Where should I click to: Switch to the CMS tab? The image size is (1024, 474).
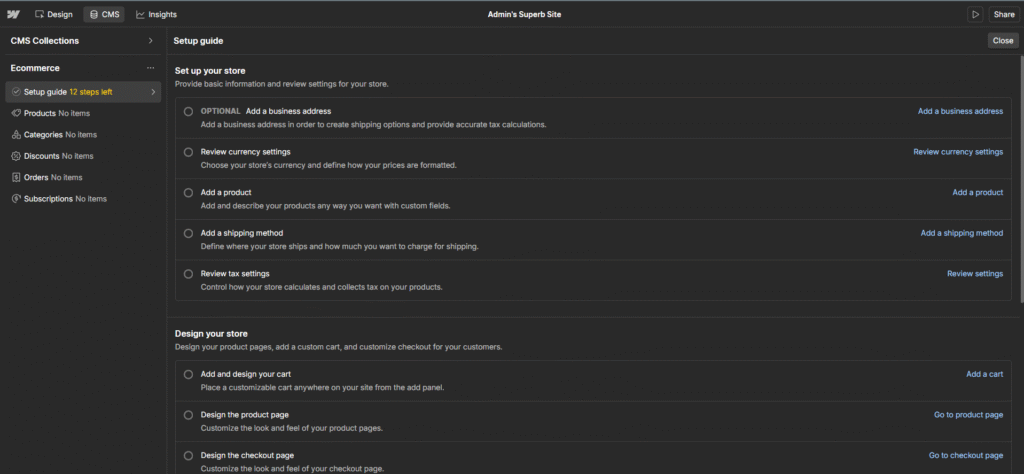point(104,14)
